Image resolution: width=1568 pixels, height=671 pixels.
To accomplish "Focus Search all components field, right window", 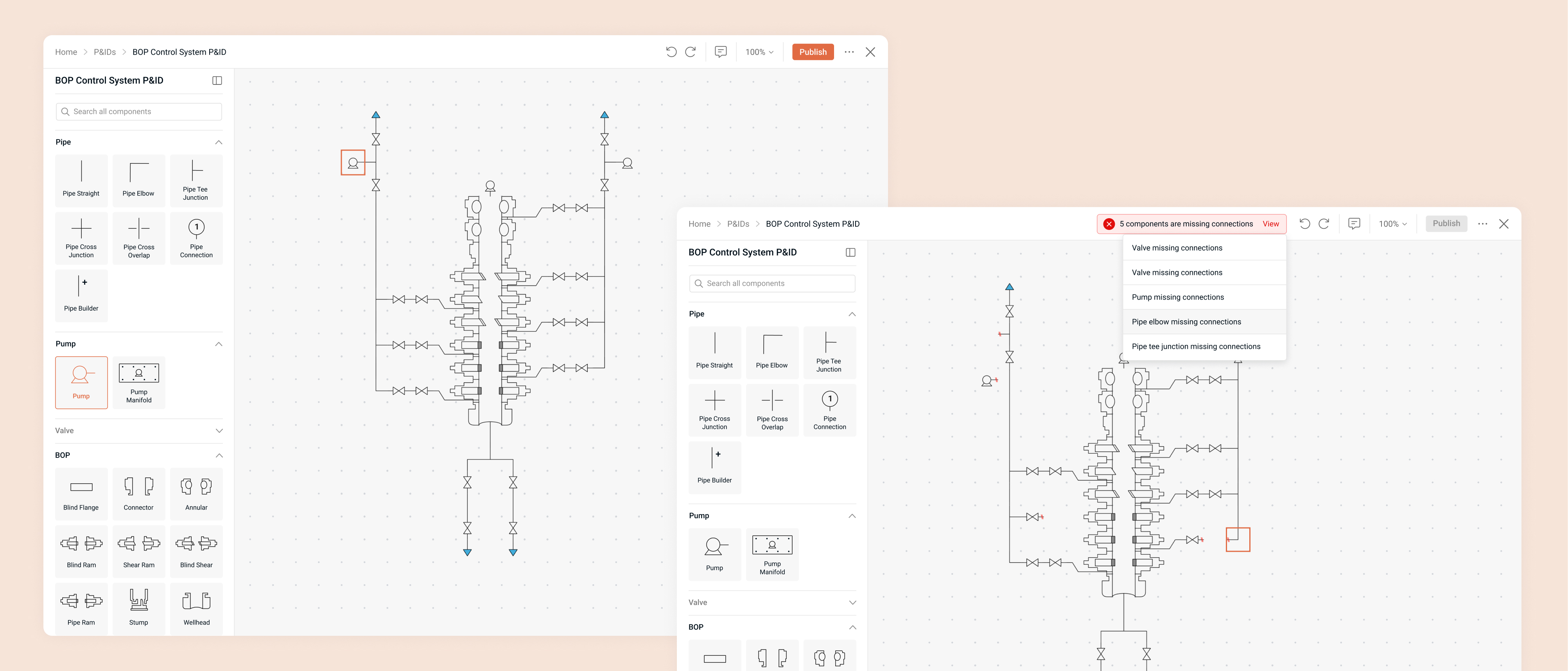I will pyautogui.click(x=772, y=283).
